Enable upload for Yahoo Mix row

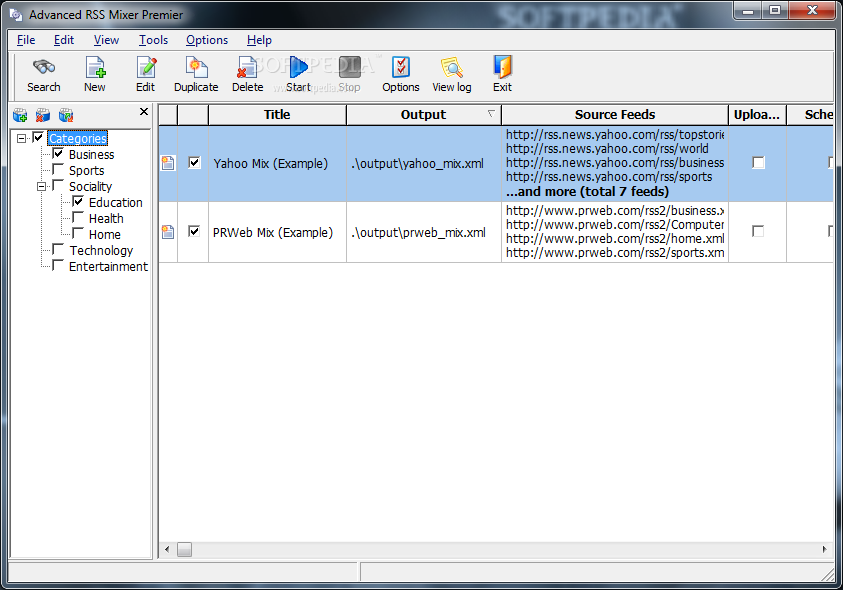[758, 162]
